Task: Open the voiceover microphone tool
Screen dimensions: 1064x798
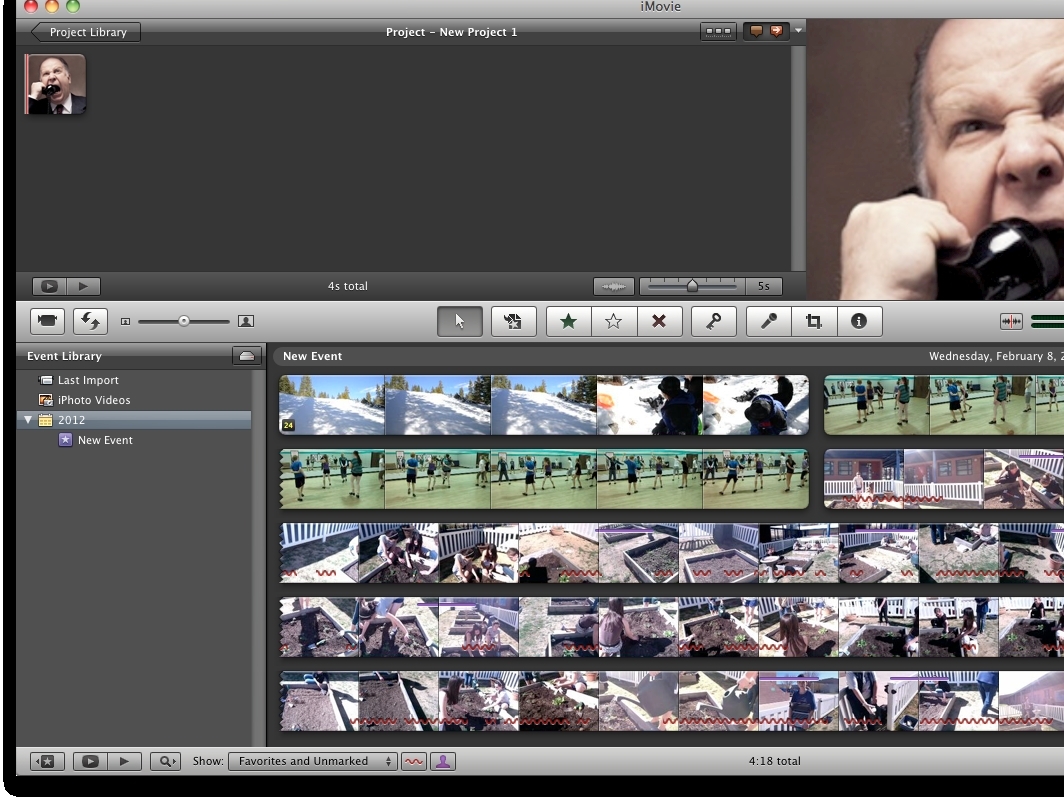Action: coord(768,321)
